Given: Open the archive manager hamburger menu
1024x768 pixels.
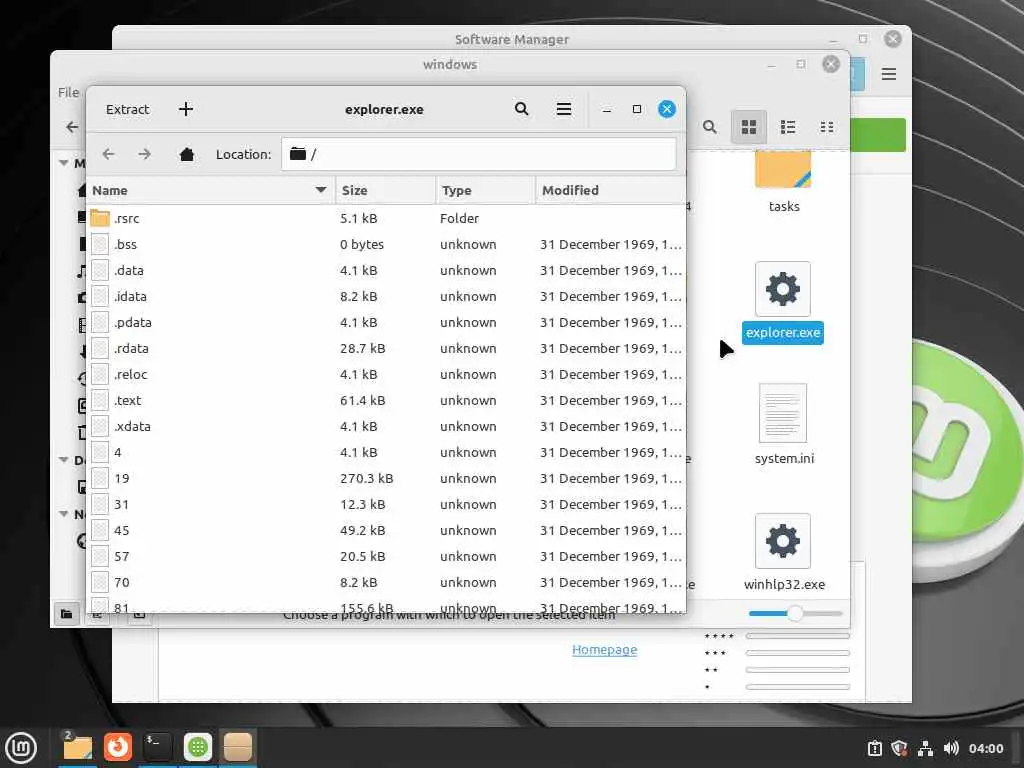Looking at the screenshot, I should [564, 109].
